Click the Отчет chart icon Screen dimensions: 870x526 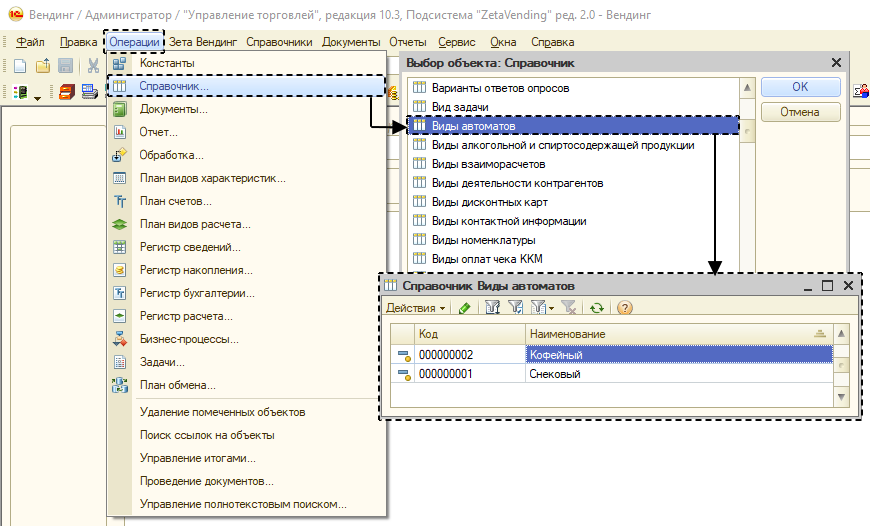pyautogui.click(x=120, y=132)
